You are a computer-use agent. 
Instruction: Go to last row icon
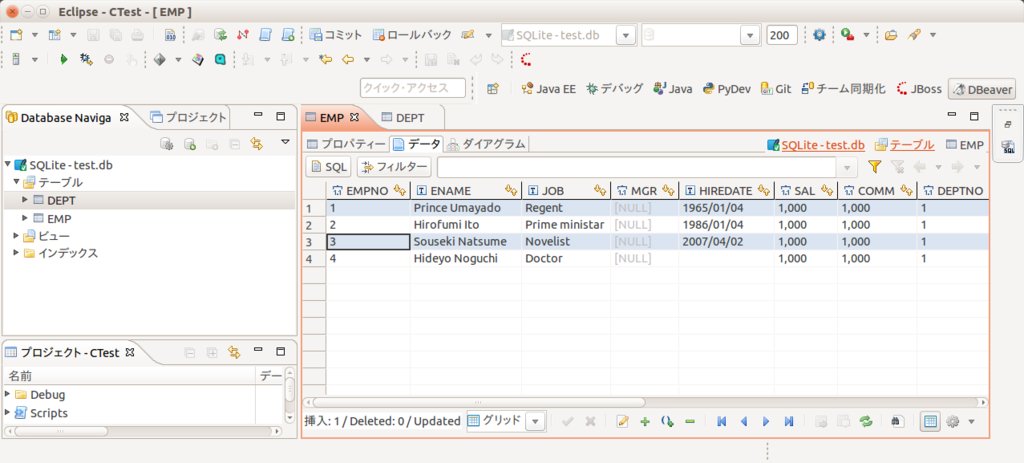click(788, 421)
